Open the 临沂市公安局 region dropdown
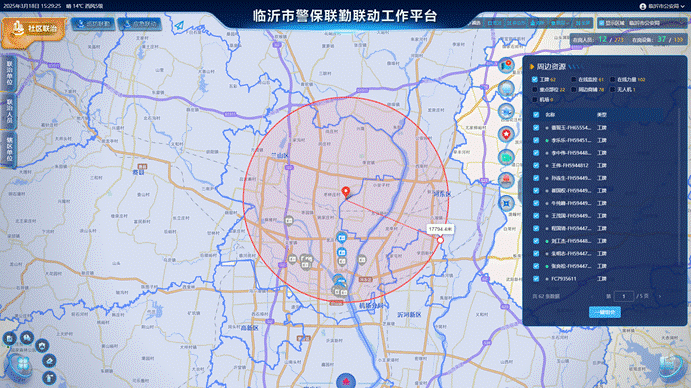Screen dimensions: 691x388 tap(657, 23)
